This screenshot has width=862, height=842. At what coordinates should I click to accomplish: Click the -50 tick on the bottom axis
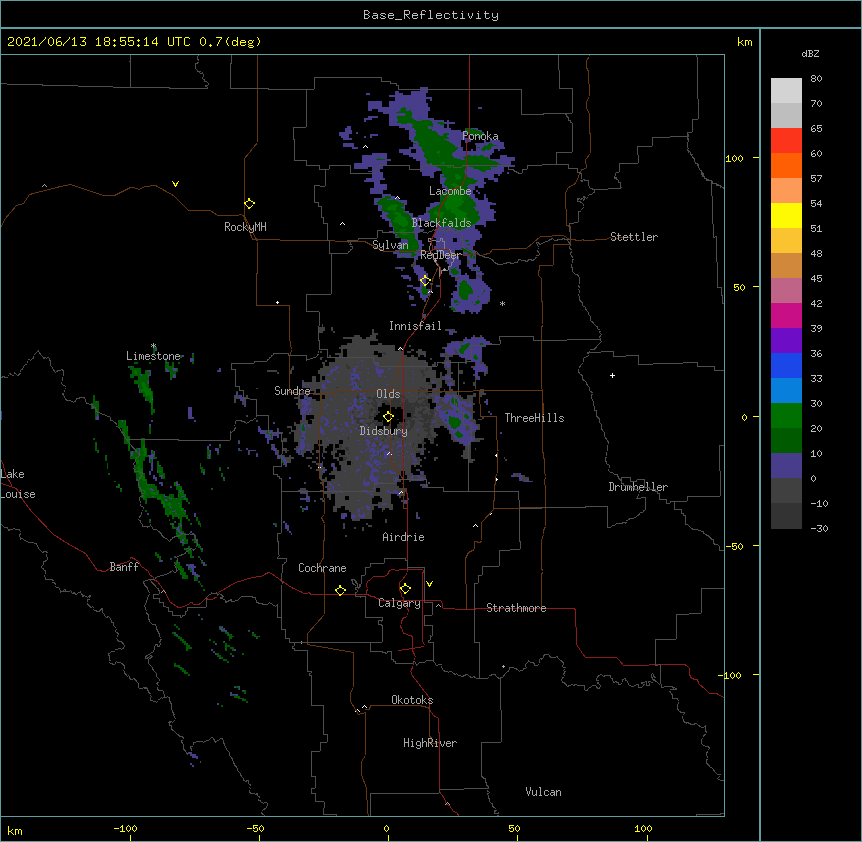(255, 828)
